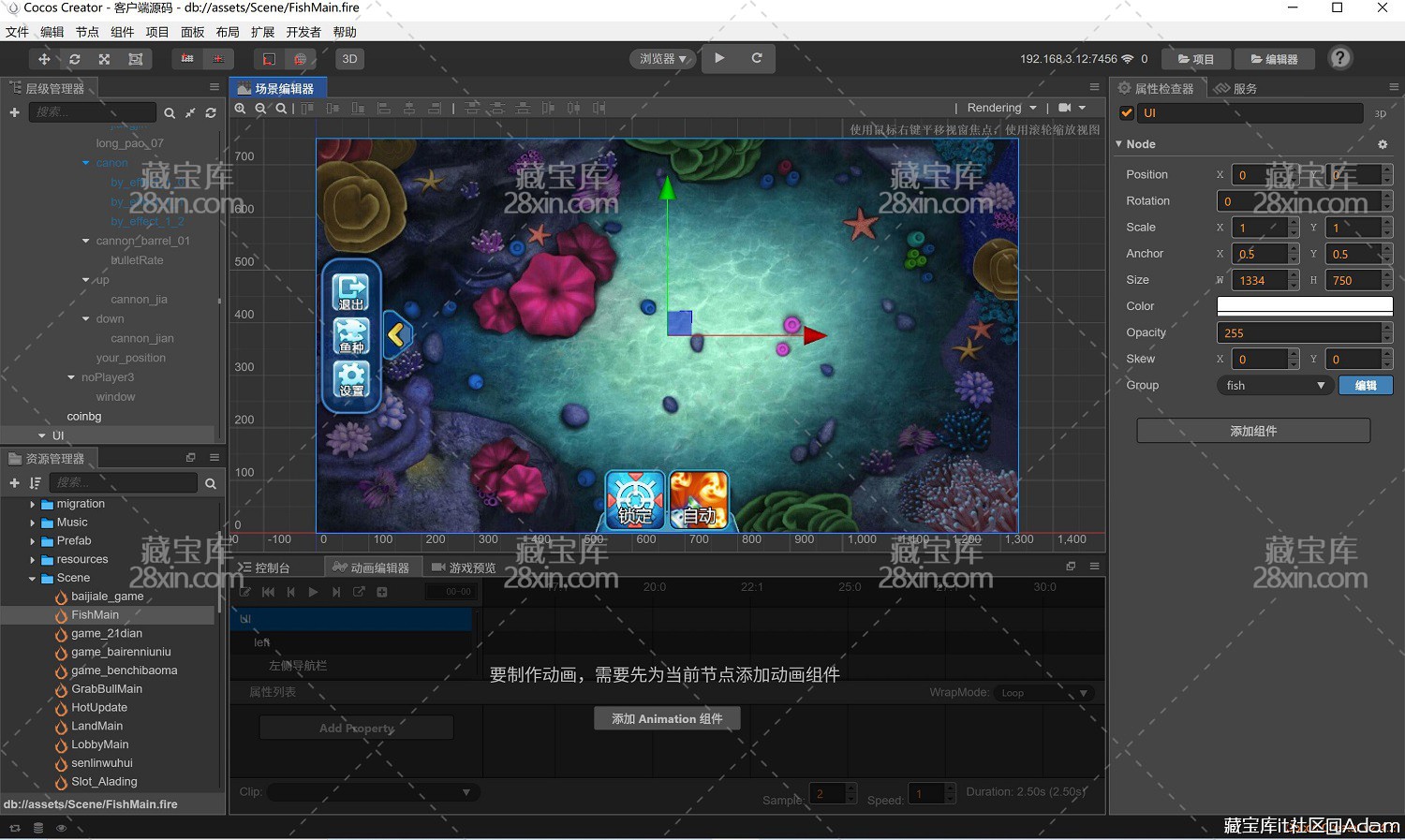Screen dimensions: 1405x840
Task: Select the rotate transform tool
Action: pos(75,59)
